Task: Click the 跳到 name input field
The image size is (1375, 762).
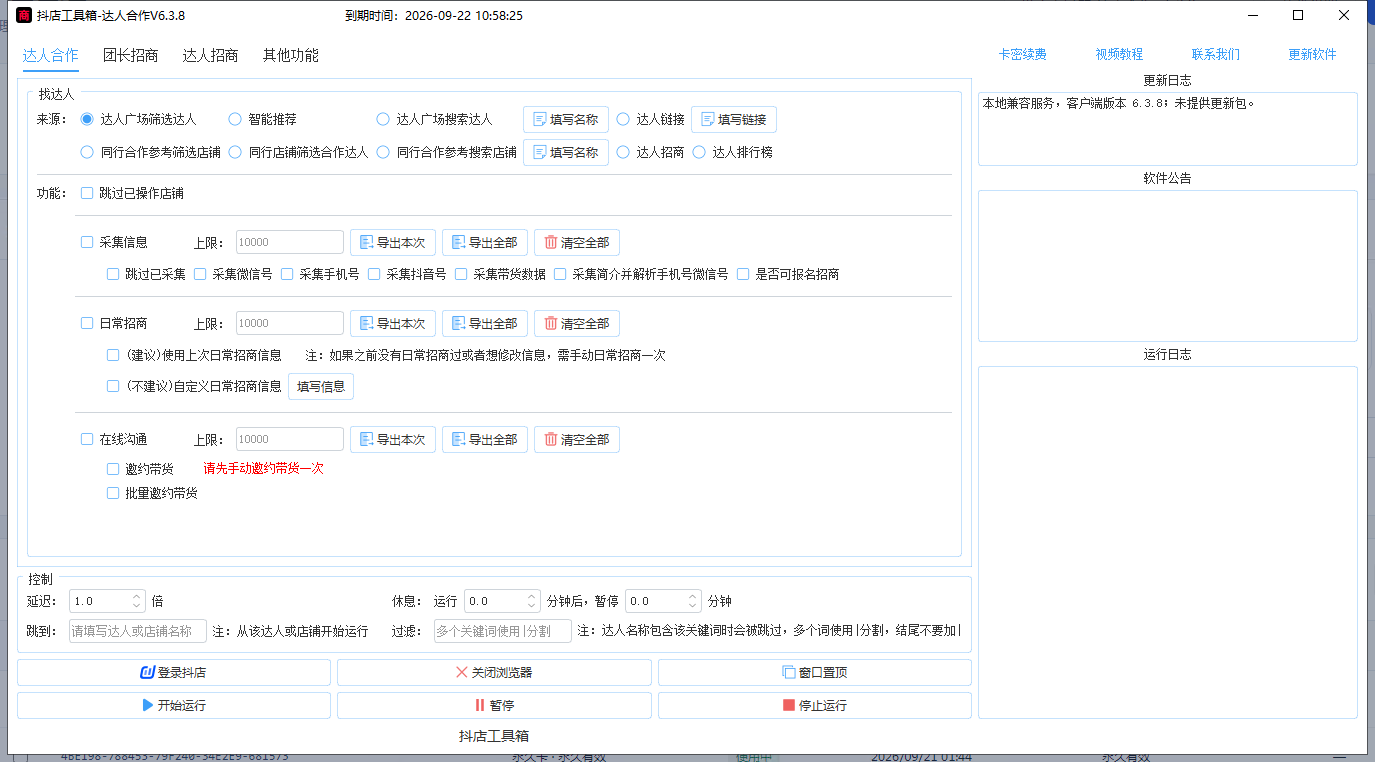Action: pyautogui.click(x=138, y=631)
